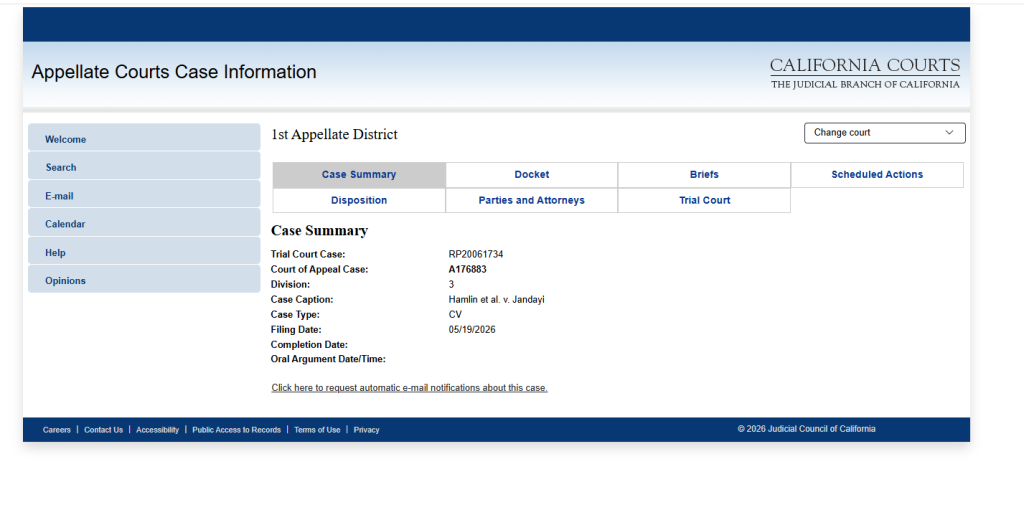Image resolution: width=1024 pixels, height=510 pixels.
Task: Open the Trial Court tab
Action: [704, 200]
